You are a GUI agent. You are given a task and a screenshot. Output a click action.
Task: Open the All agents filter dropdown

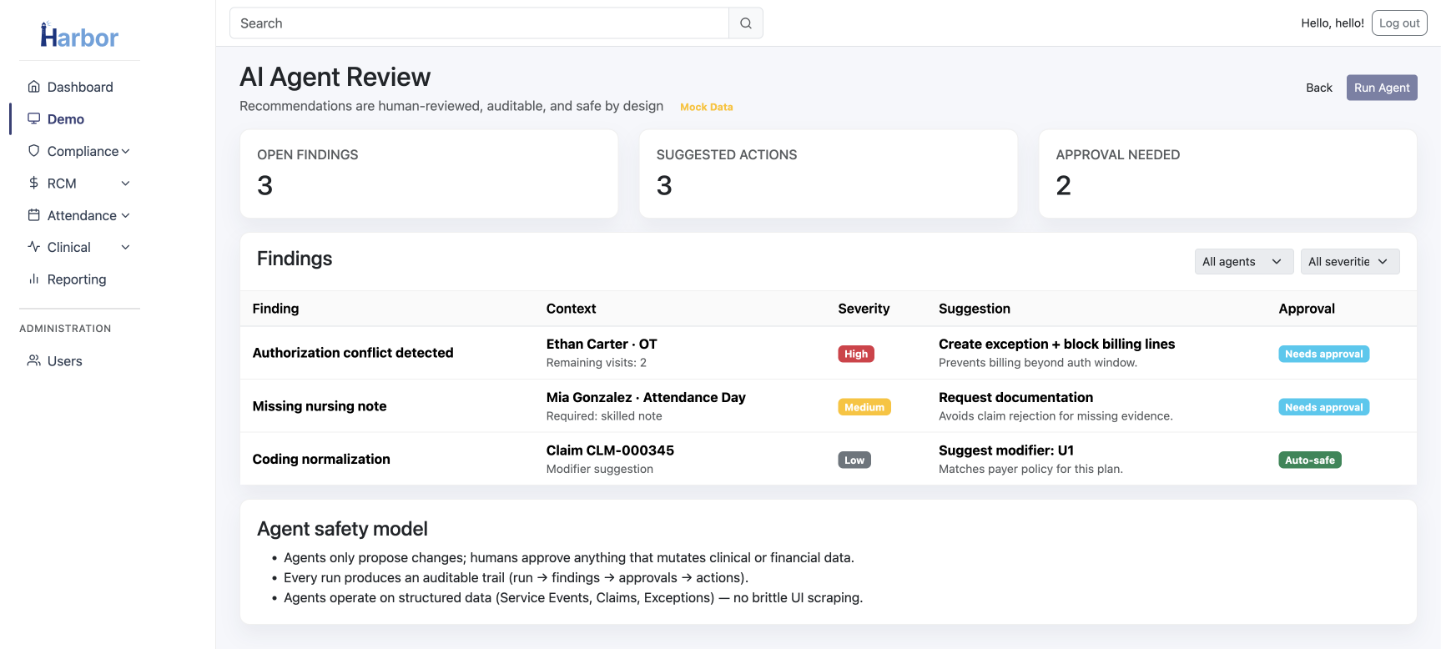pyautogui.click(x=1243, y=261)
